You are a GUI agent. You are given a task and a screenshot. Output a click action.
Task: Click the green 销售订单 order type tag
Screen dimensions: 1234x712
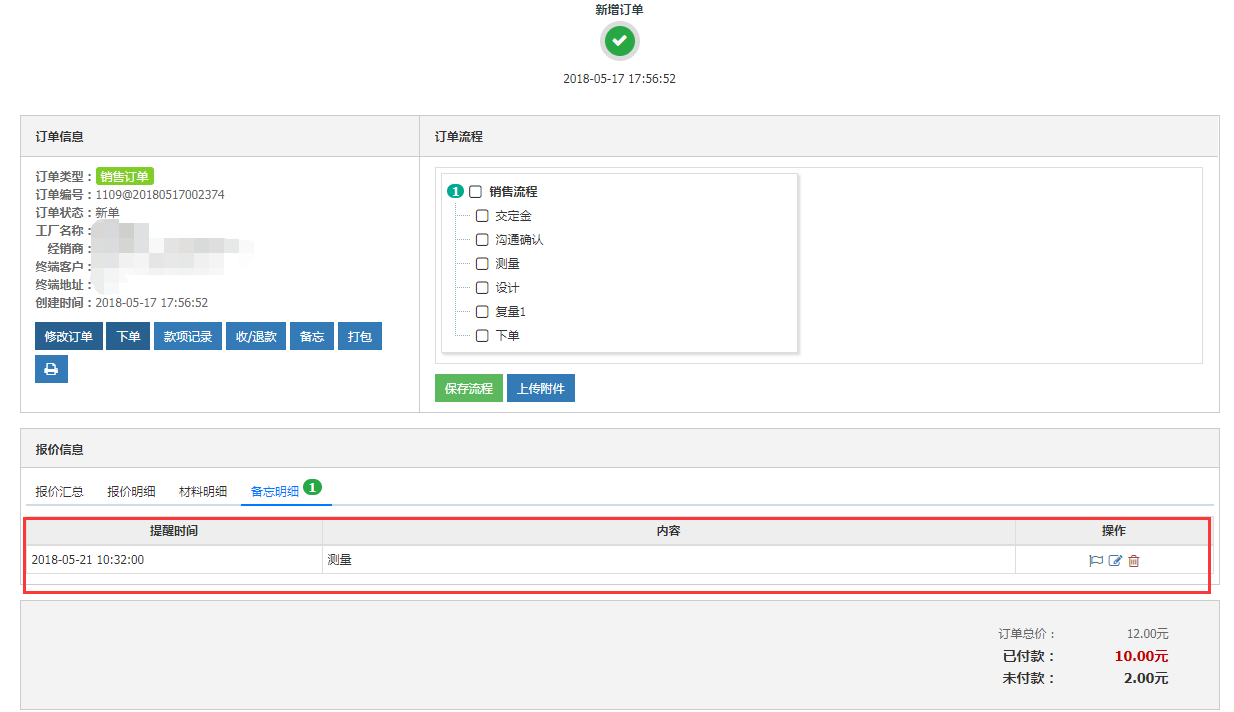(x=125, y=177)
